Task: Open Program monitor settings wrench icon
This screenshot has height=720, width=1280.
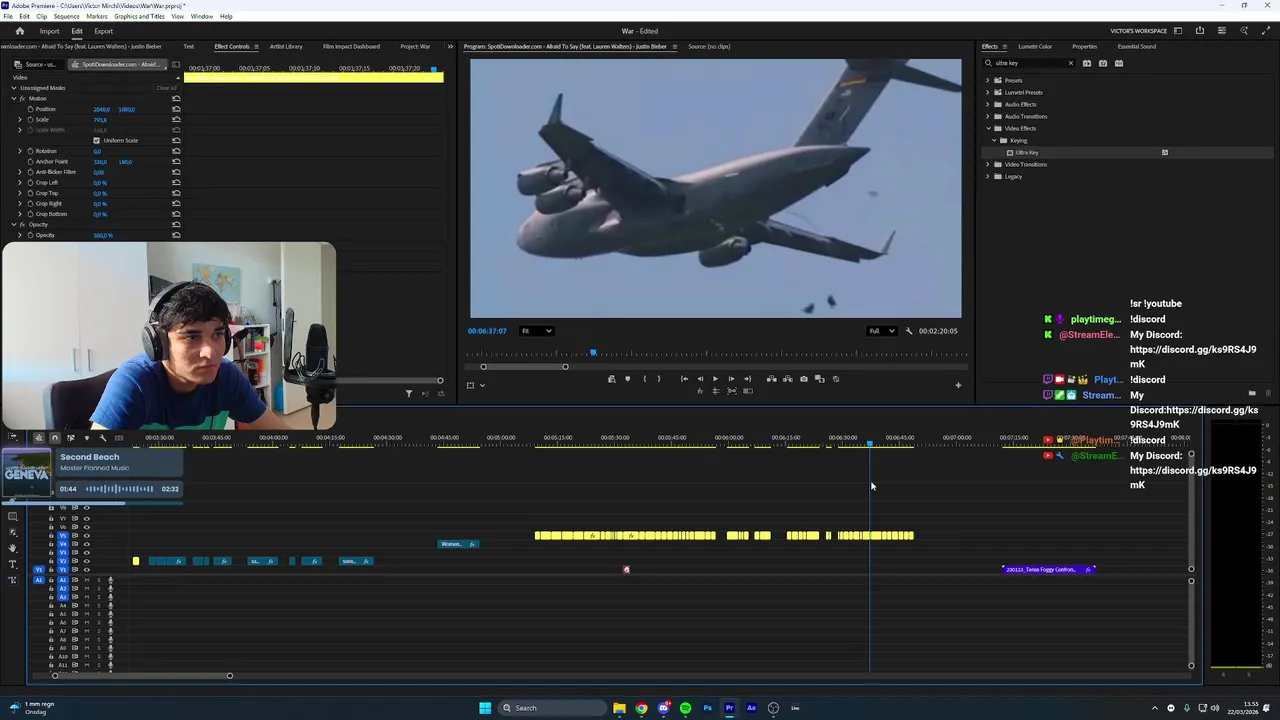Action: tap(909, 331)
